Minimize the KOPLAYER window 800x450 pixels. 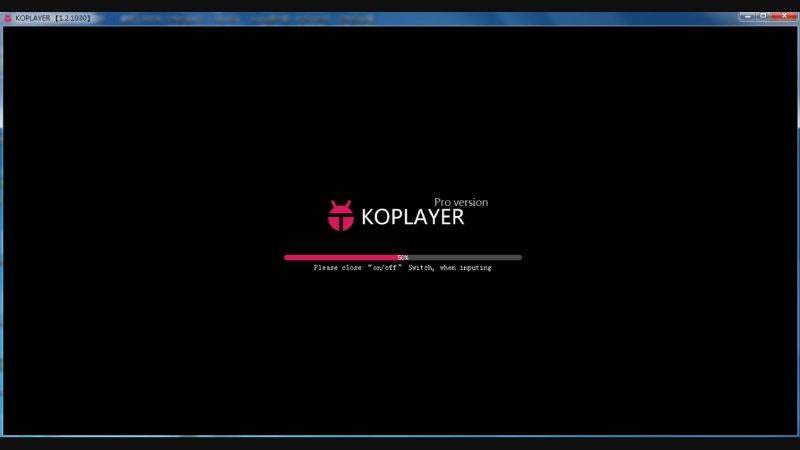click(747, 16)
